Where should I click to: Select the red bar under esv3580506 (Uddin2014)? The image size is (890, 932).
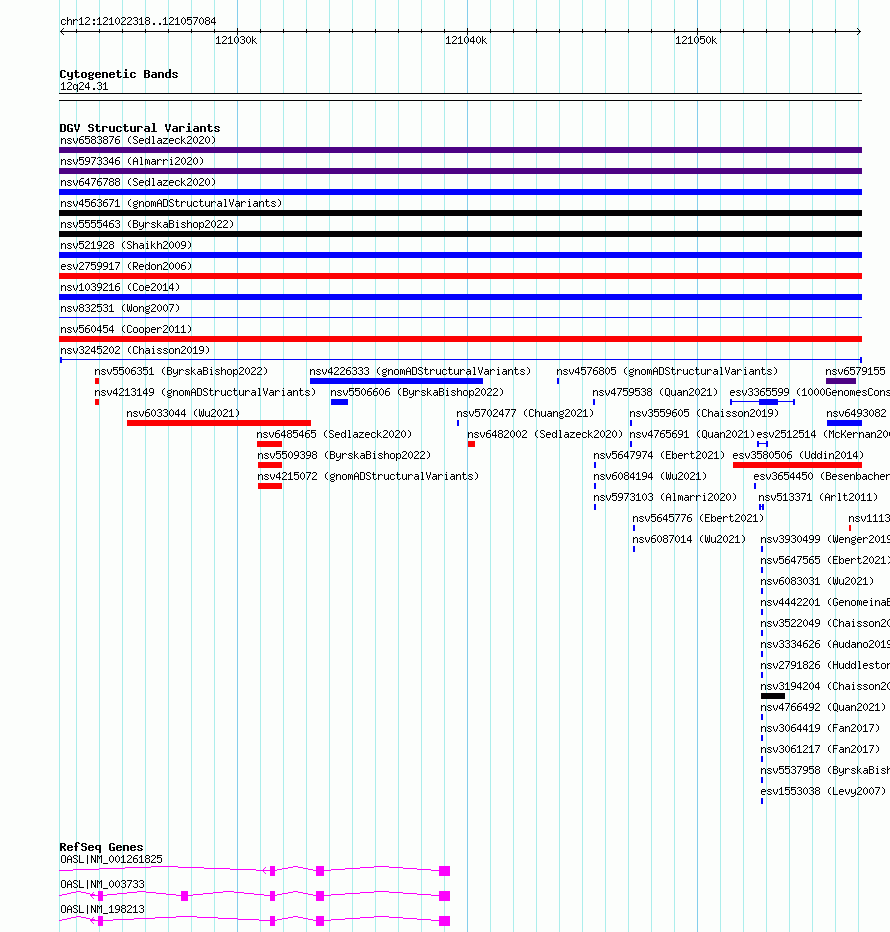[797, 465]
